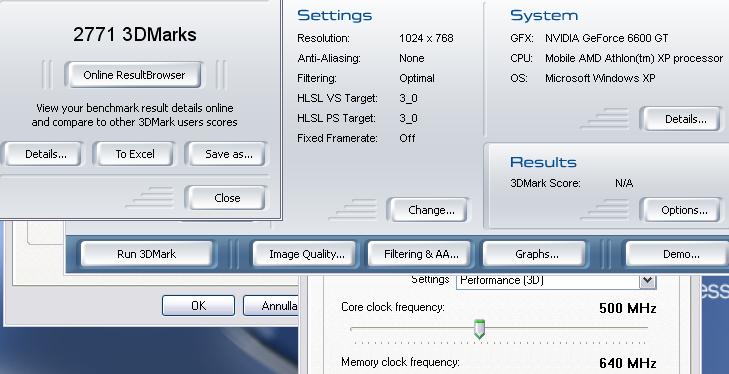Screen dimensions: 729x374
Task: Click the 1024 x 768 resolution value
Action: coord(426,38)
